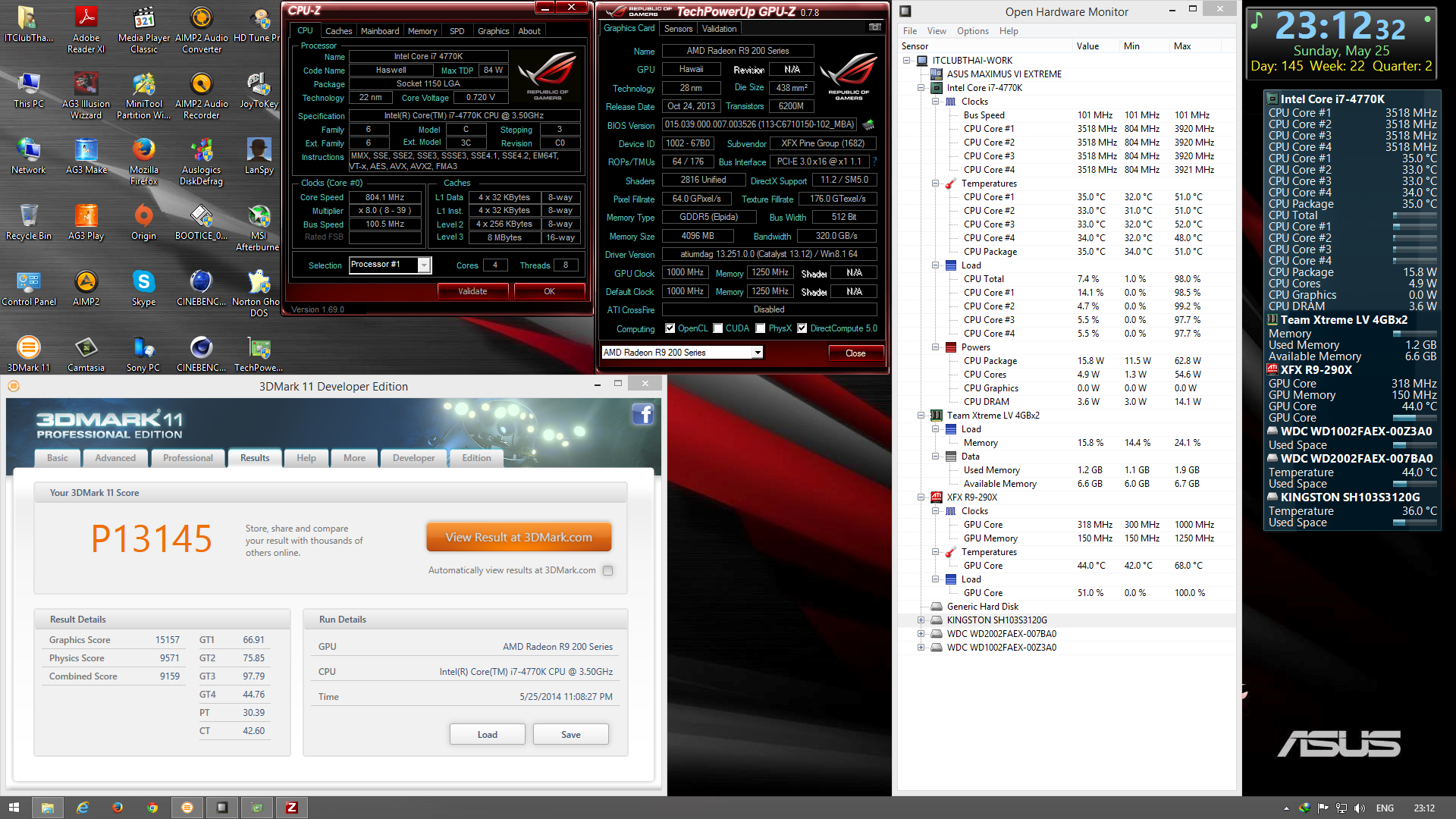Expand the KINGSTON SH103S3120G tree node
The height and width of the screenshot is (819, 1456).
[x=921, y=620]
